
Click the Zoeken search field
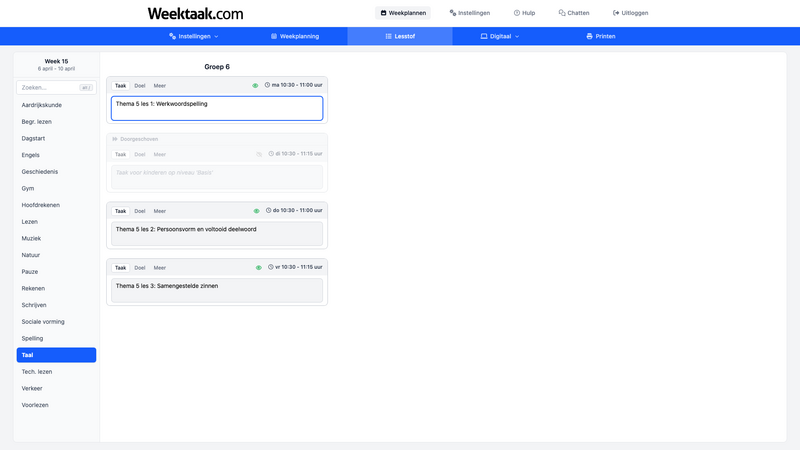[x=50, y=87]
